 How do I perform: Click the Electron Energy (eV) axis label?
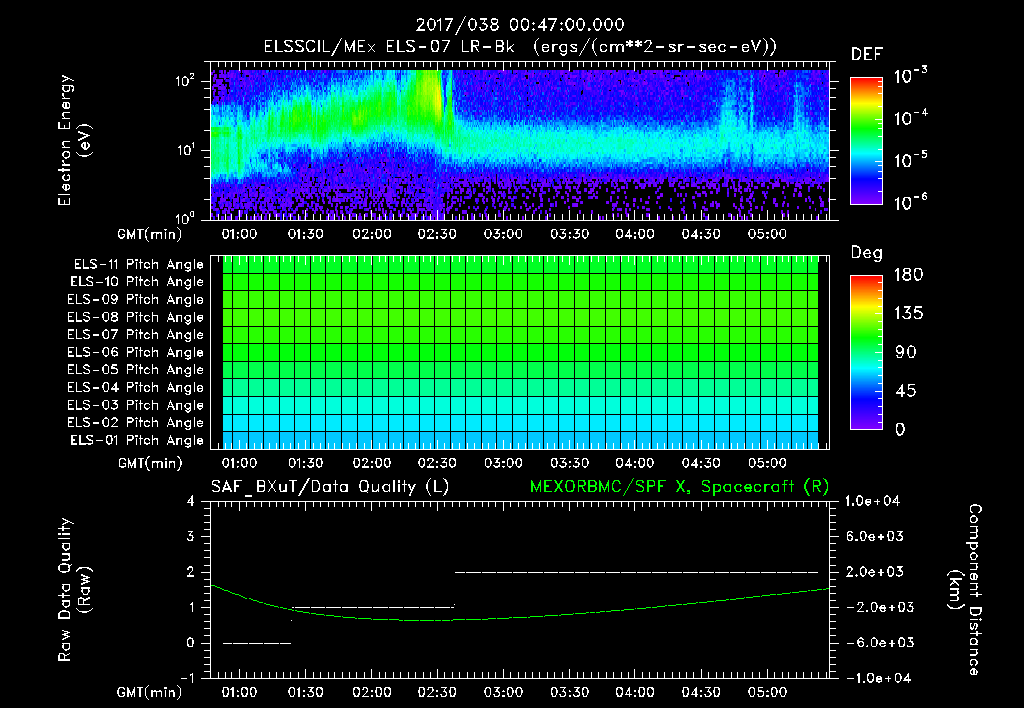[74, 140]
